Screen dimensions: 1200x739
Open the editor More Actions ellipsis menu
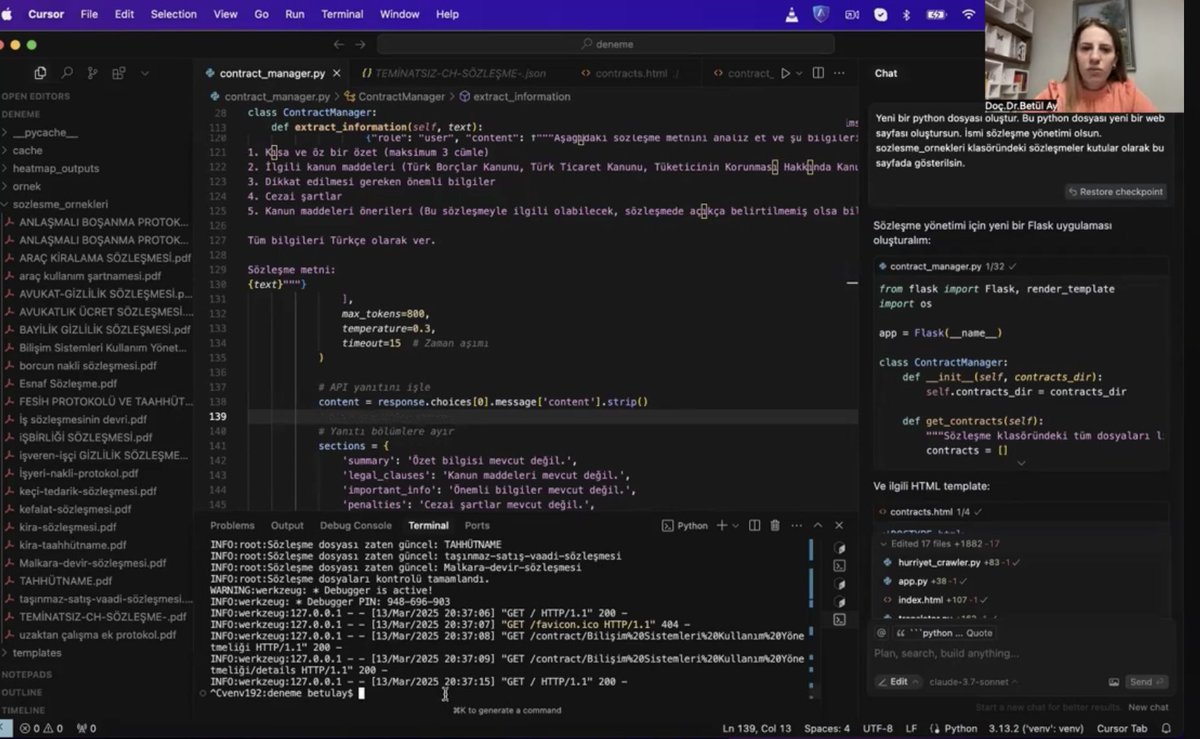(x=839, y=73)
